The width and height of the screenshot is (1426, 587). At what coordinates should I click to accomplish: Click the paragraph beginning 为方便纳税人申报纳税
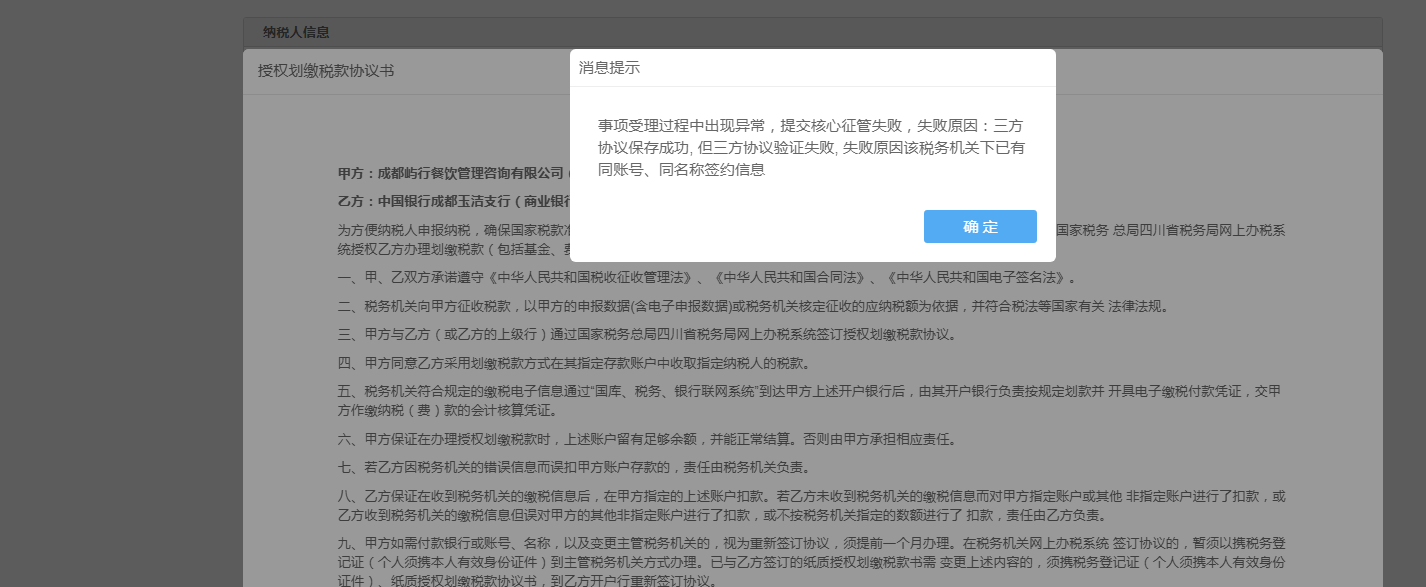click(450, 230)
